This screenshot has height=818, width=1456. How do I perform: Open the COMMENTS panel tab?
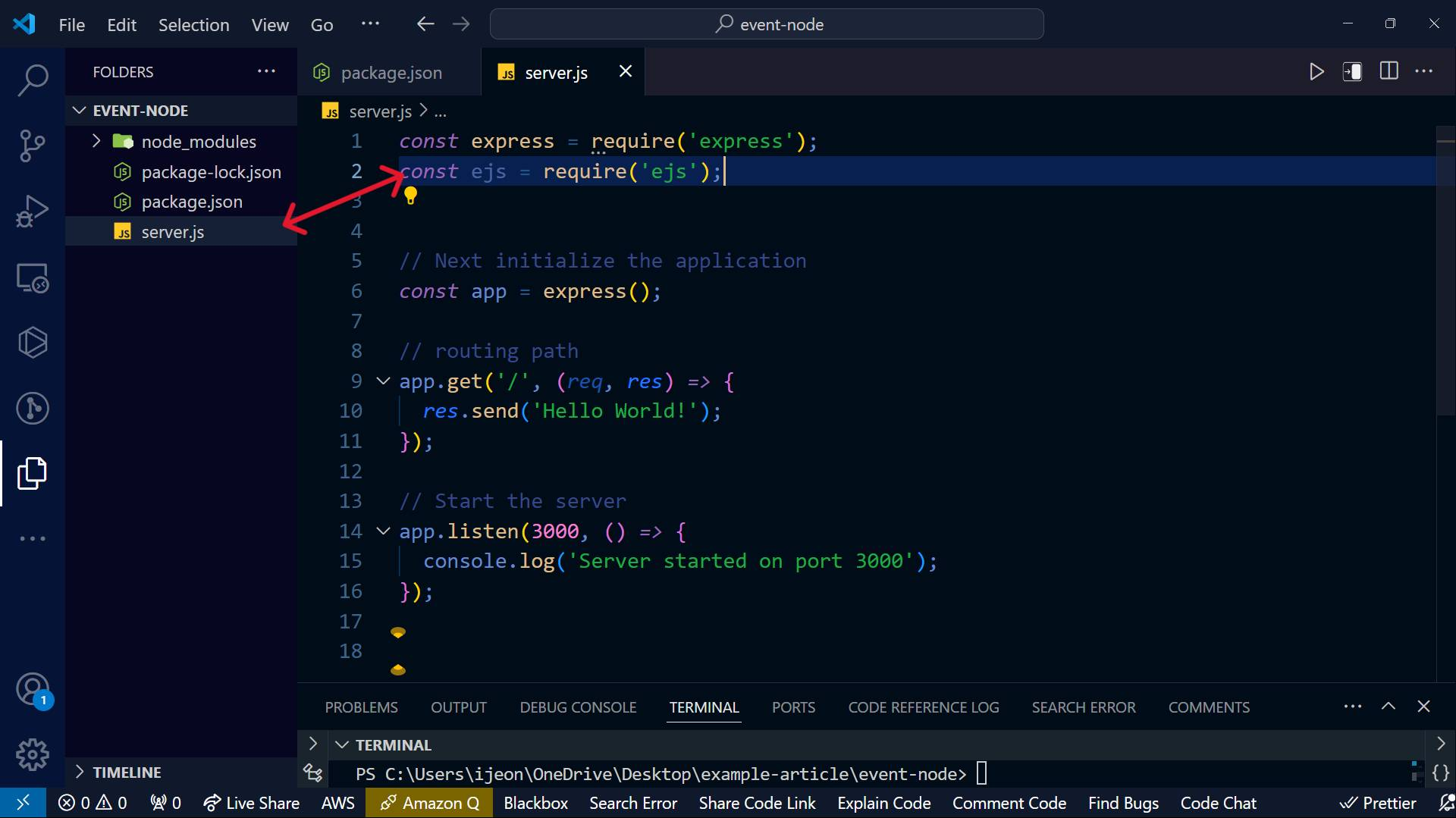coord(1209,707)
